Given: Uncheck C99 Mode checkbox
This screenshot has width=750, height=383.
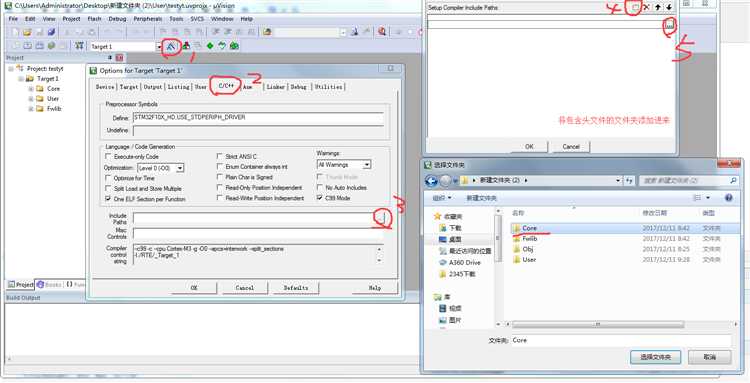Looking at the screenshot, I should click(x=320, y=198).
